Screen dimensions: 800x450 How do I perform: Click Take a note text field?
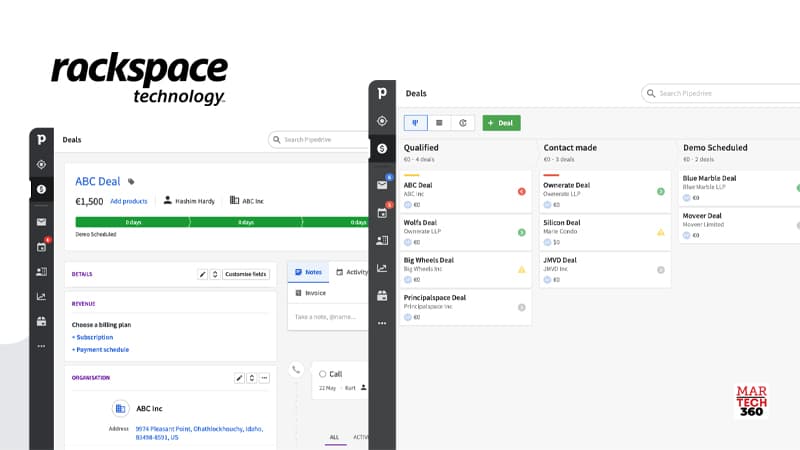tap(326, 317)
